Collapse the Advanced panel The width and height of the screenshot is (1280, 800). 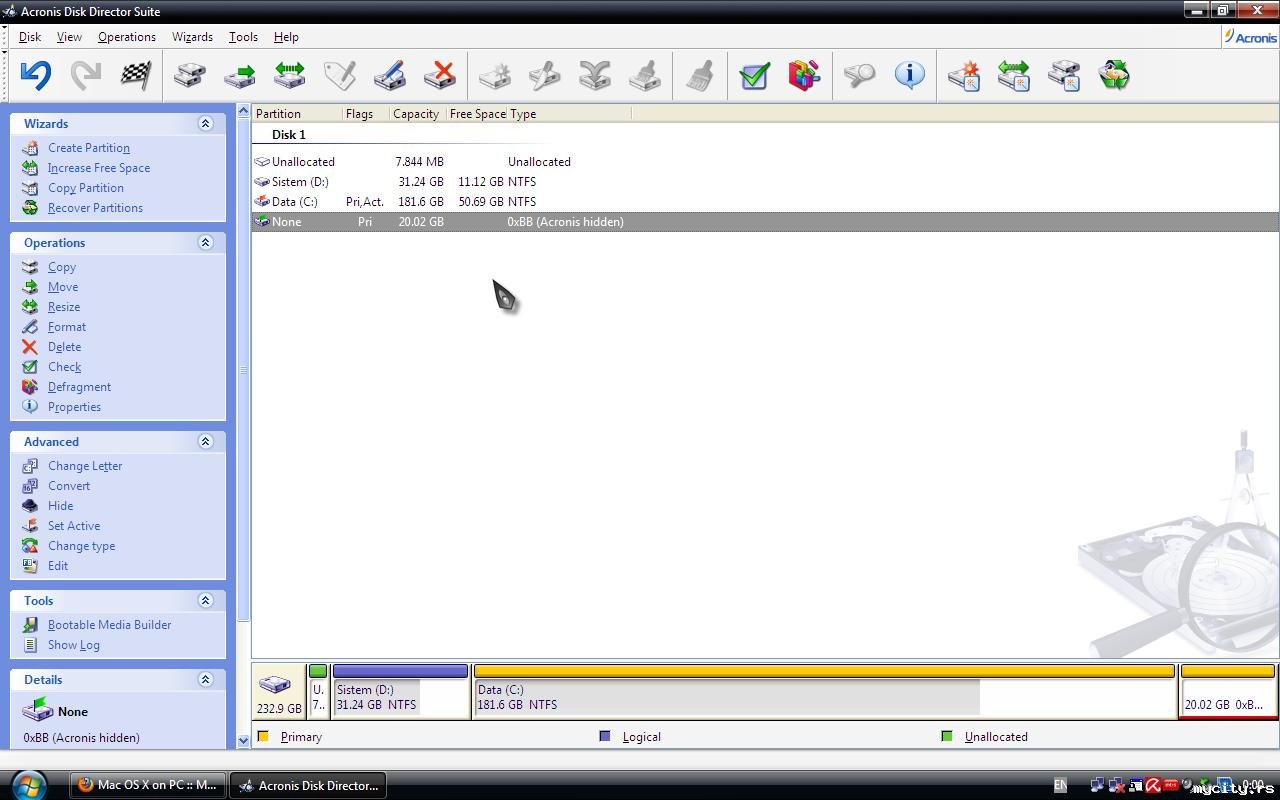(x=206, y=442)
